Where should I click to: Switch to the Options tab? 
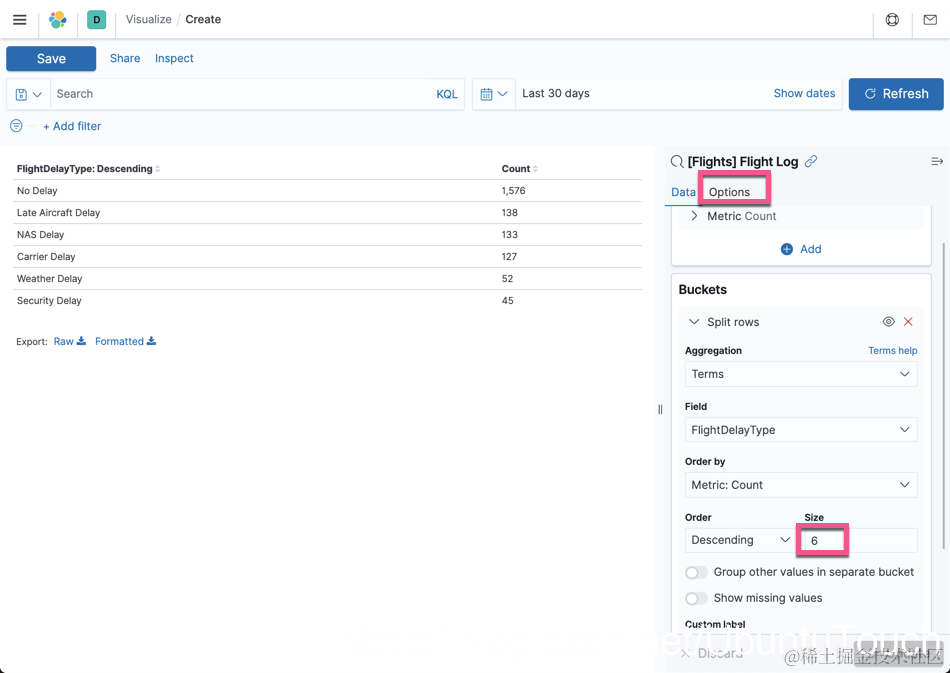(x=729, y=192)
